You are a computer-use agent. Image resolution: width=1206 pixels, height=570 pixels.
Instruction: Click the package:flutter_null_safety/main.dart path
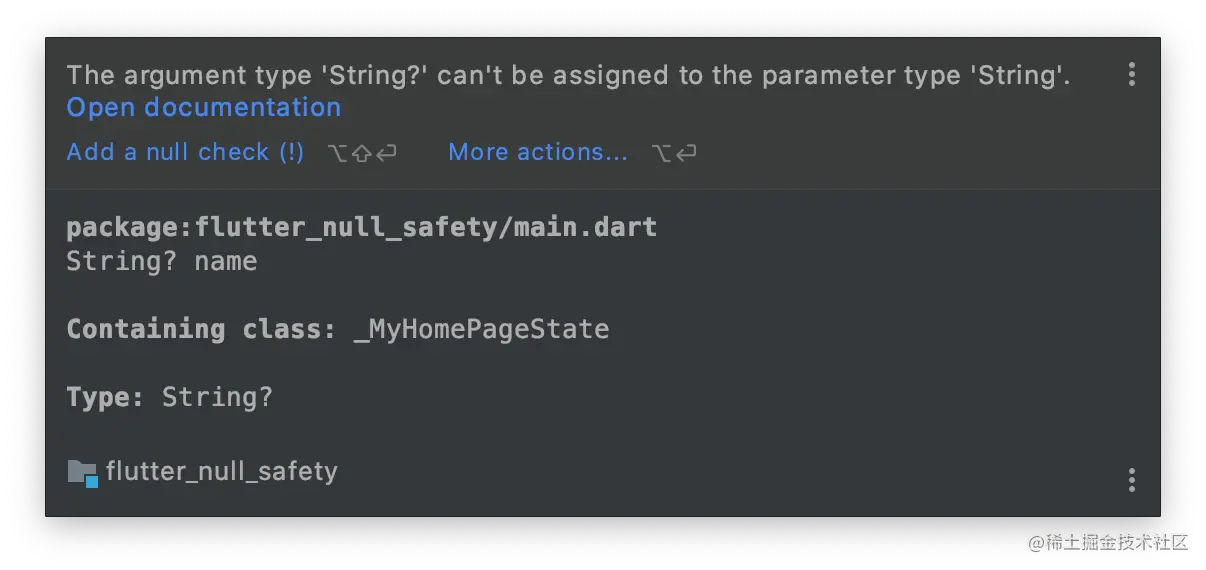click(361, 227)
